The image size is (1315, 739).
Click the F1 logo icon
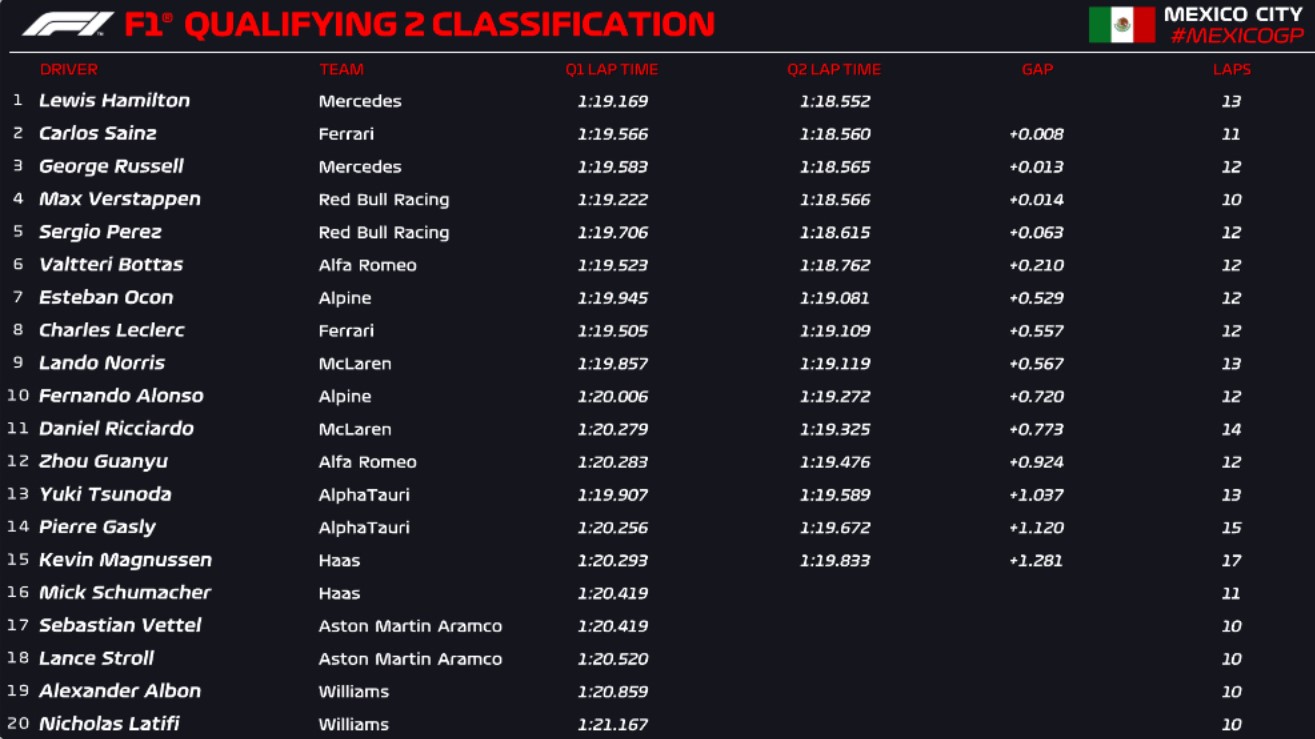coord(68,24)
